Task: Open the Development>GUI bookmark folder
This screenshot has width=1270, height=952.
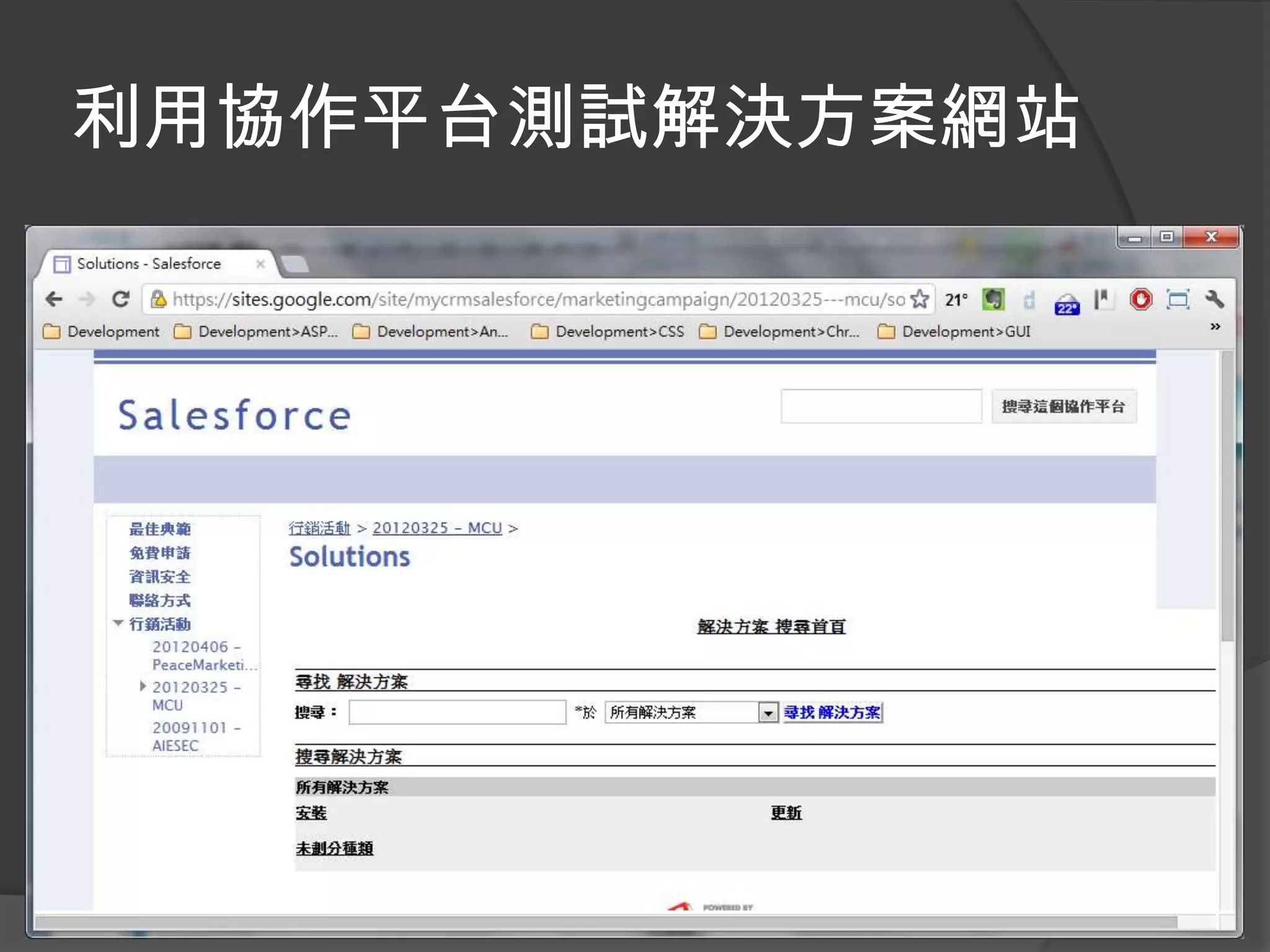Action: pyautogui.click(x=954, y=332)
